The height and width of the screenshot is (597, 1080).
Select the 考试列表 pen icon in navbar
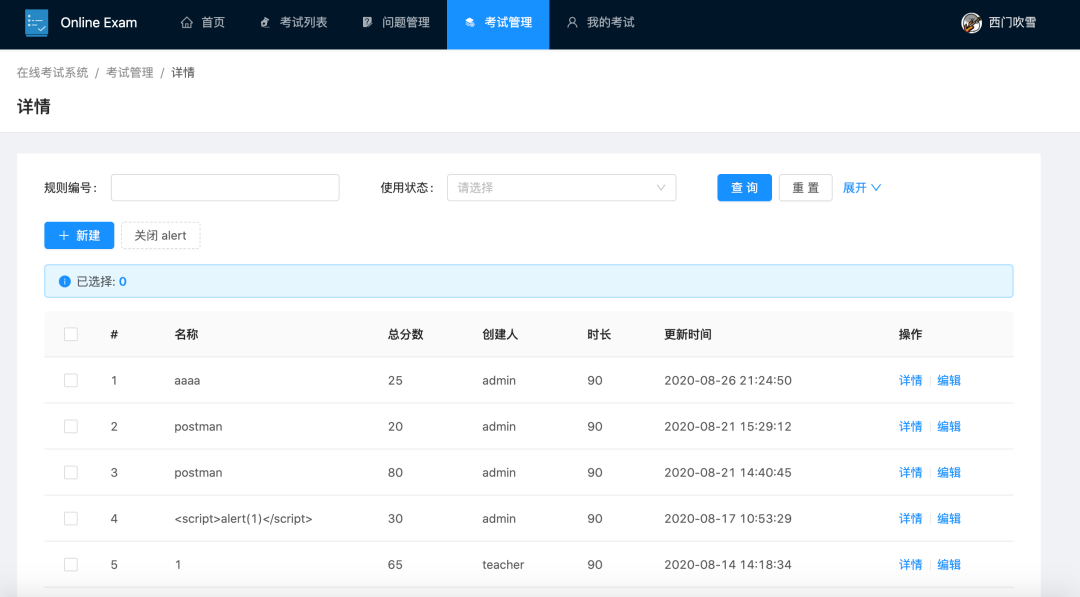click(262, 22)
